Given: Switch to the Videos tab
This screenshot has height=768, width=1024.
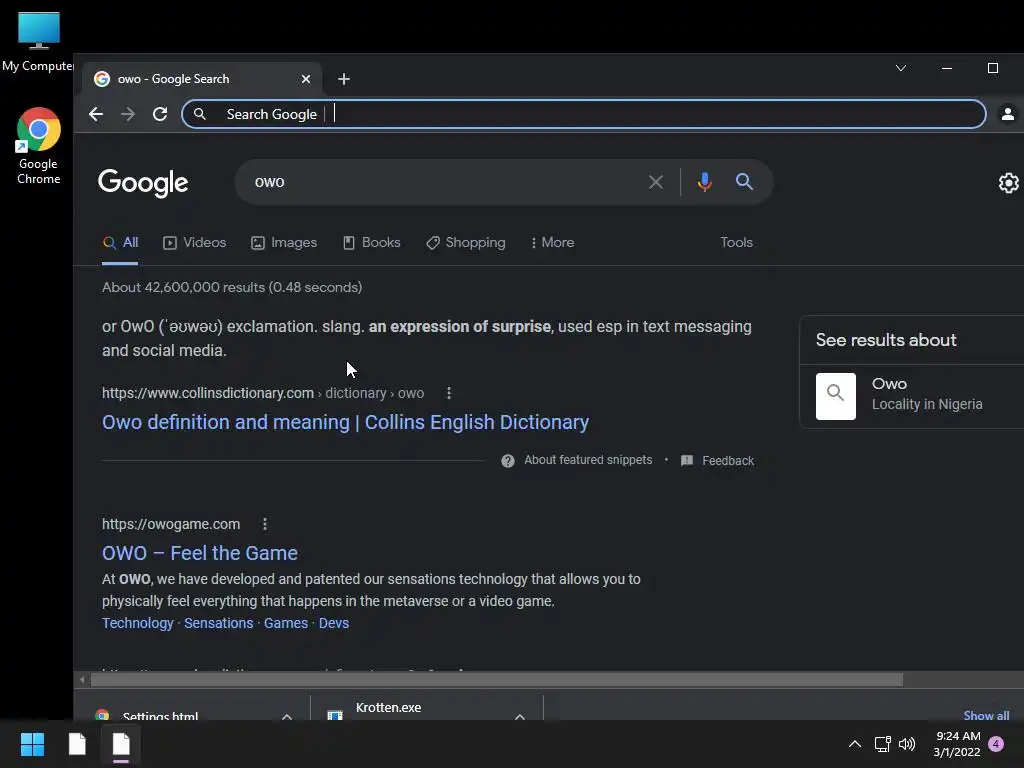Looking at the screenshot, I should tap(195, 242).
